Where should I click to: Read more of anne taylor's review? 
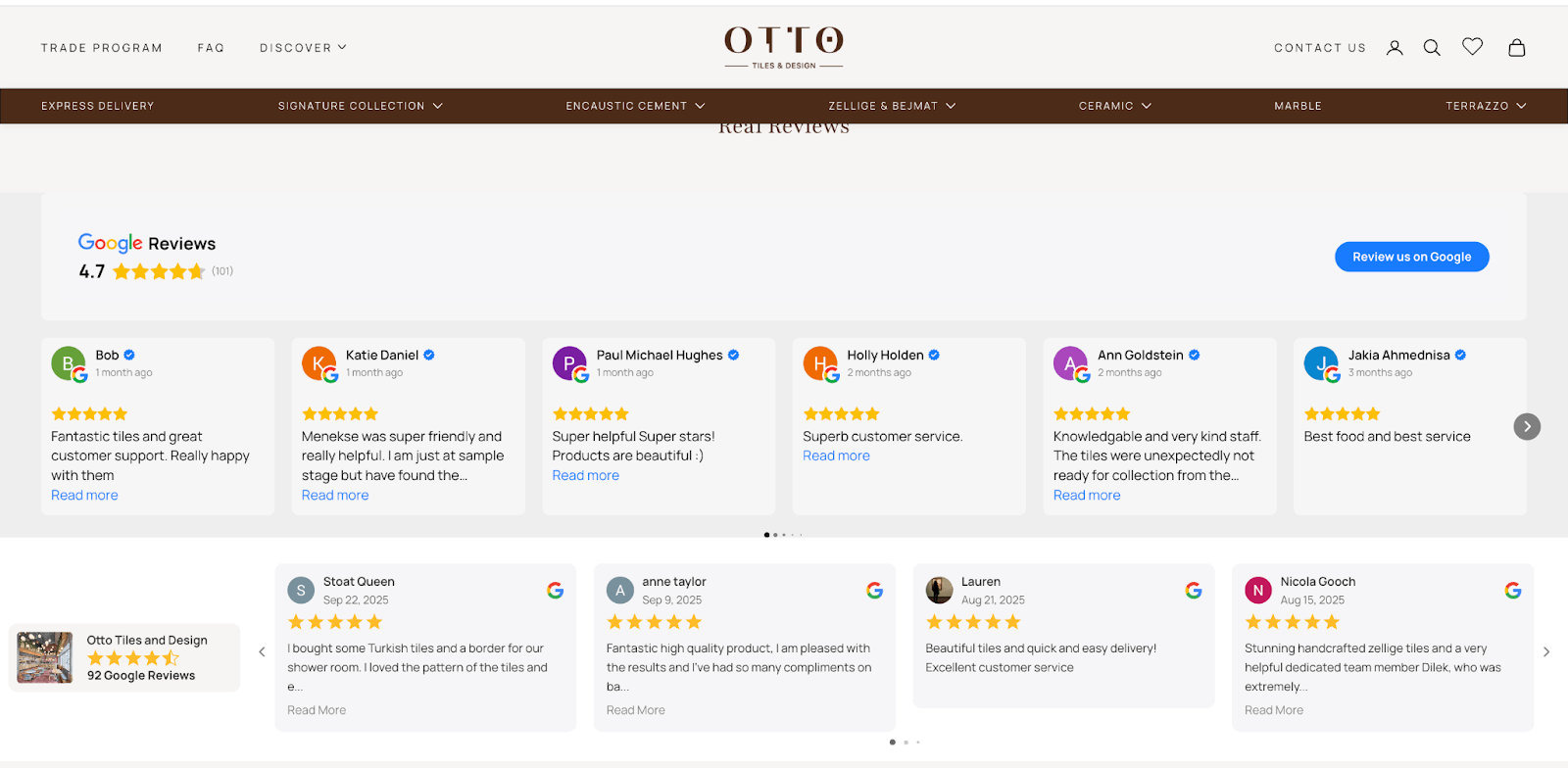pyautogui.click(x=636, y=710)
